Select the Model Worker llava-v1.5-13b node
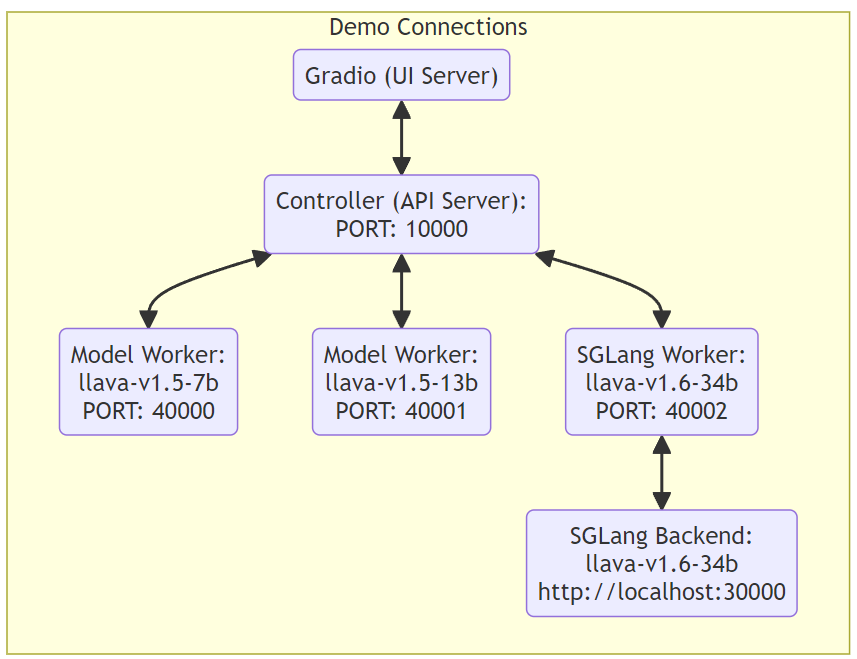 tap(401, 382)
